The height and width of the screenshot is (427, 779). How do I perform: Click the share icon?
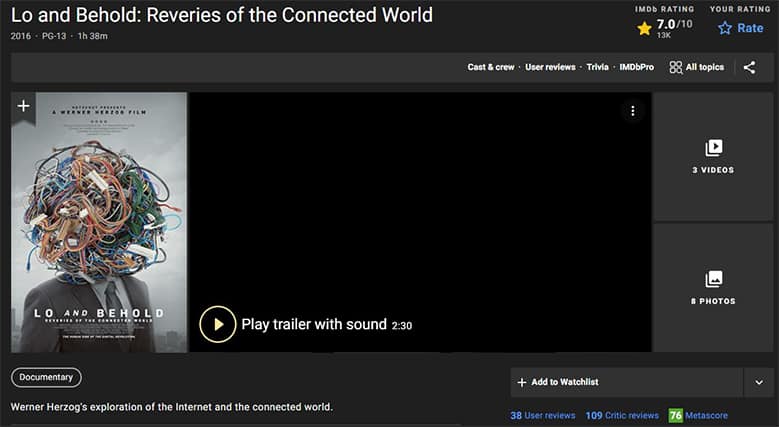749,67
